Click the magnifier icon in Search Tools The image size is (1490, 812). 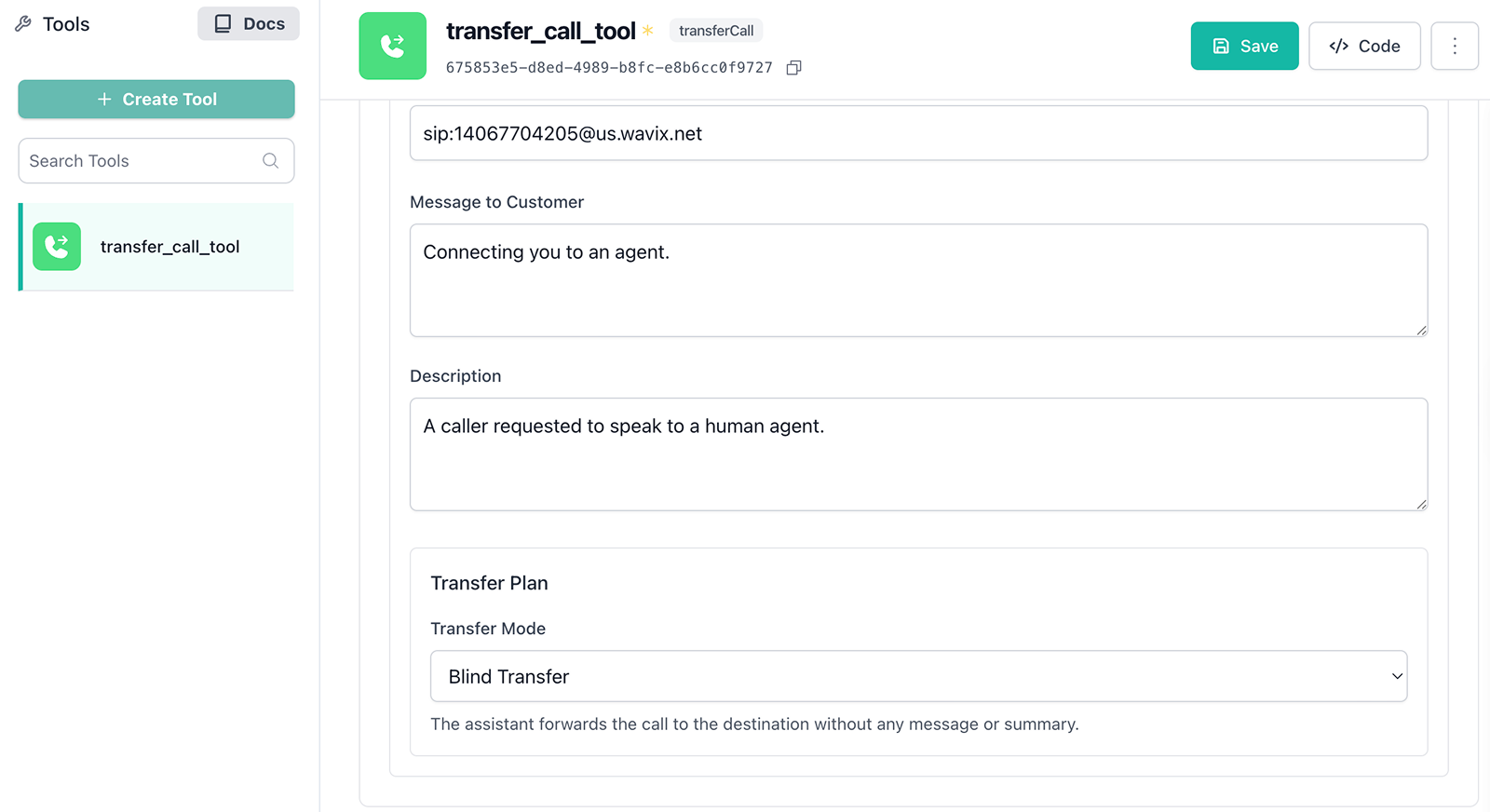(x=270, y=161)
